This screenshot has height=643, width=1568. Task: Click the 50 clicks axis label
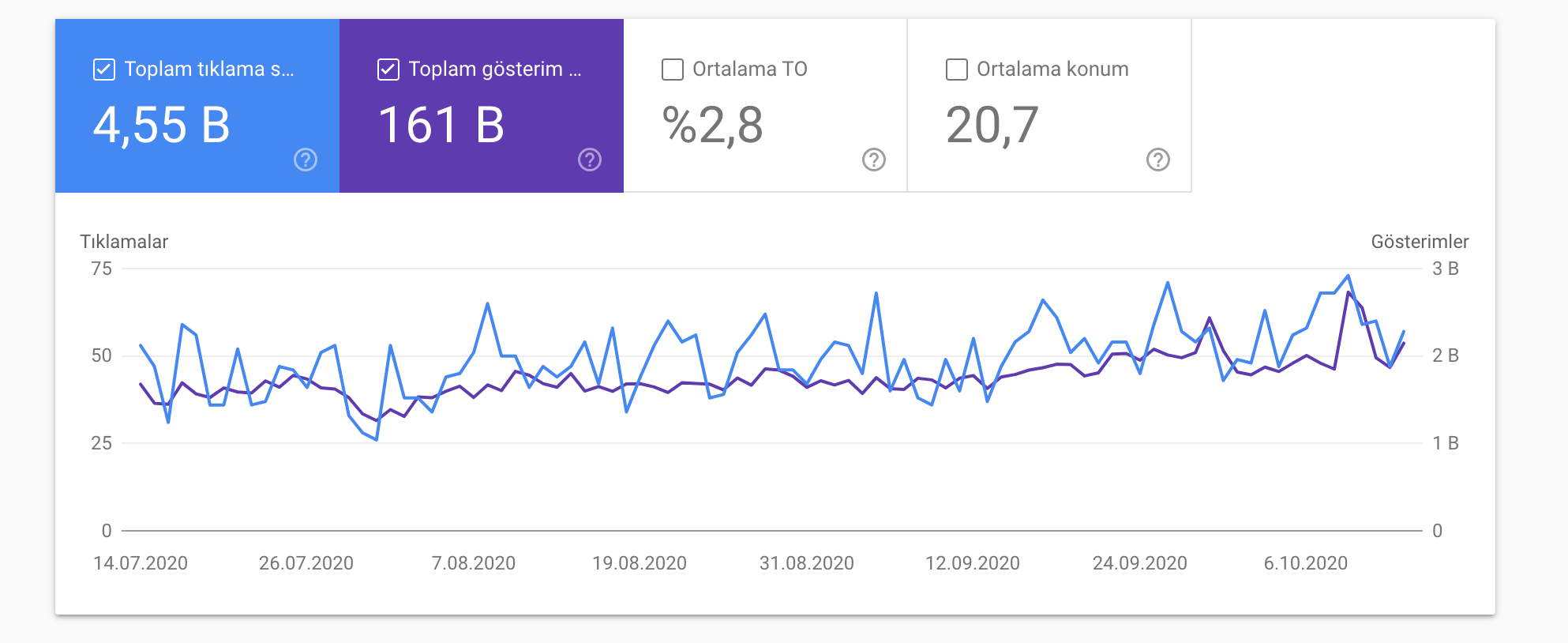(x=102, y=355)
